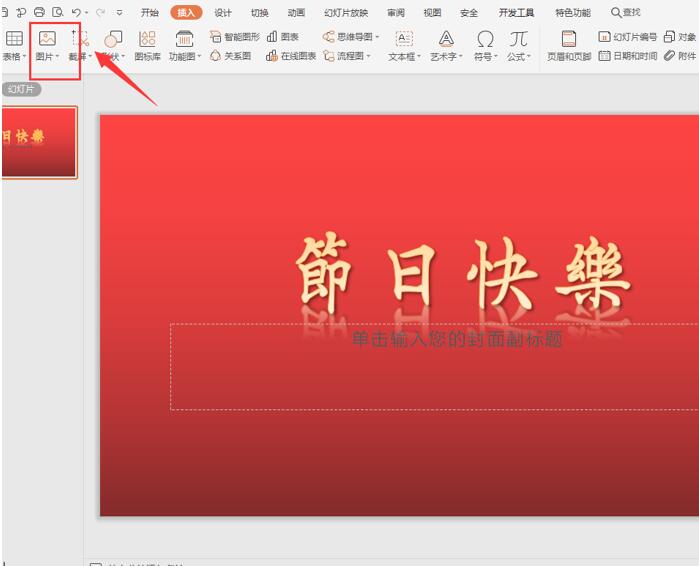Screen dimensions: 699x566
Task: Click the print icon in quick access bar
Action: (x=39, y=12)
